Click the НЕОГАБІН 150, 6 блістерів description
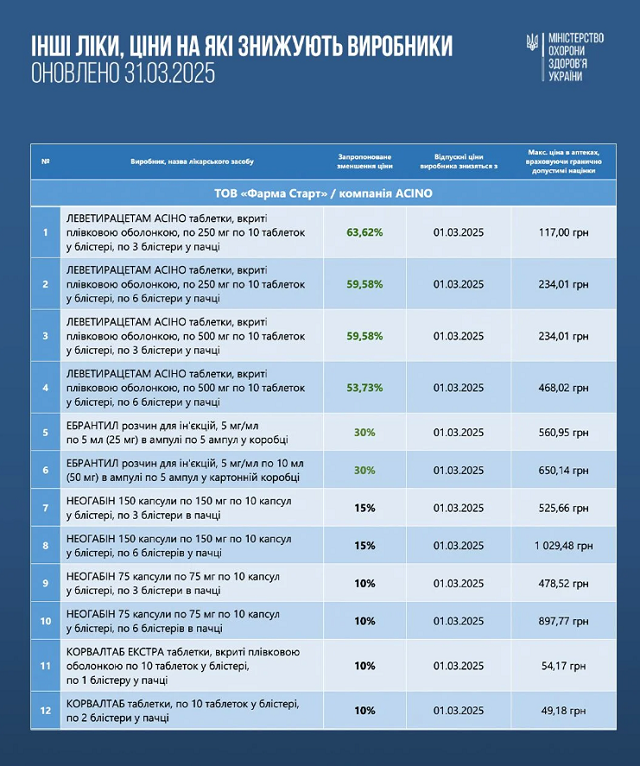 click(179, 546)
